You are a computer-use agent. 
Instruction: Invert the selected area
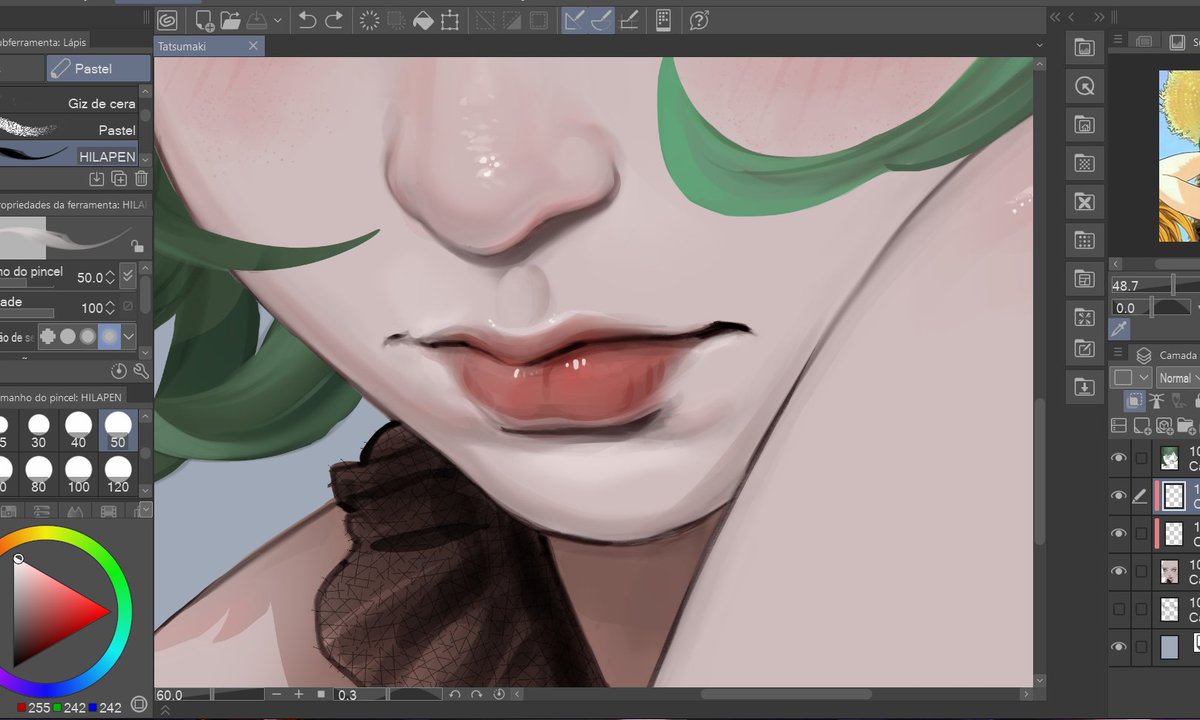pos(512,20)
